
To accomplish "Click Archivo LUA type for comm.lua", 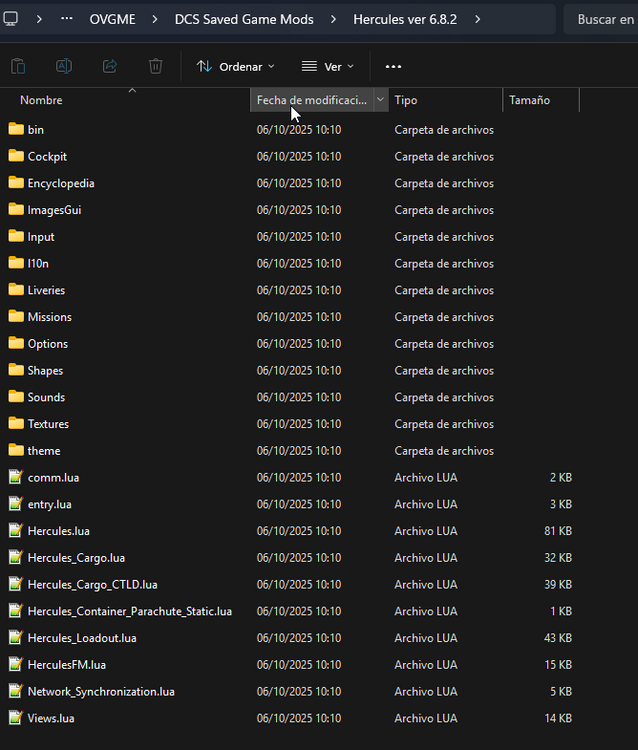I will [x=426, y=477].
